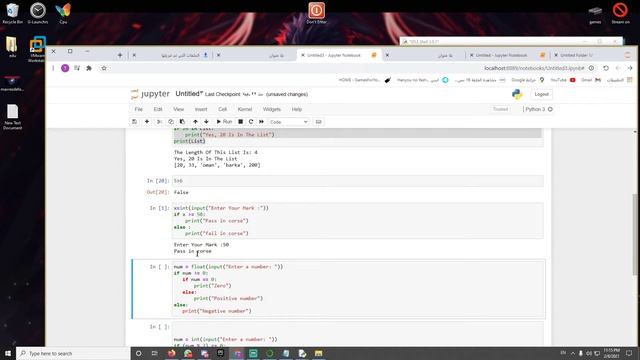
Task: Click the Type here to search box
Action: (x=73, y=353)
